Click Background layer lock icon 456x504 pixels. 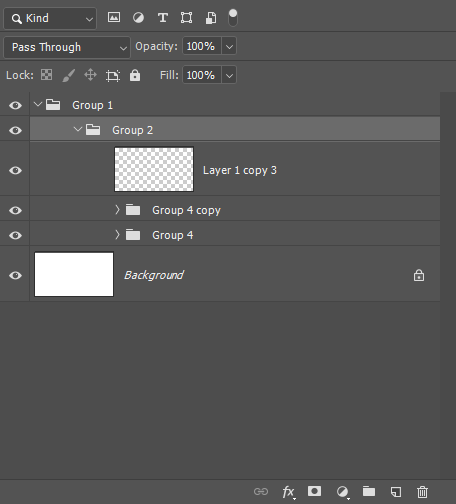click(x=419, y=275)
